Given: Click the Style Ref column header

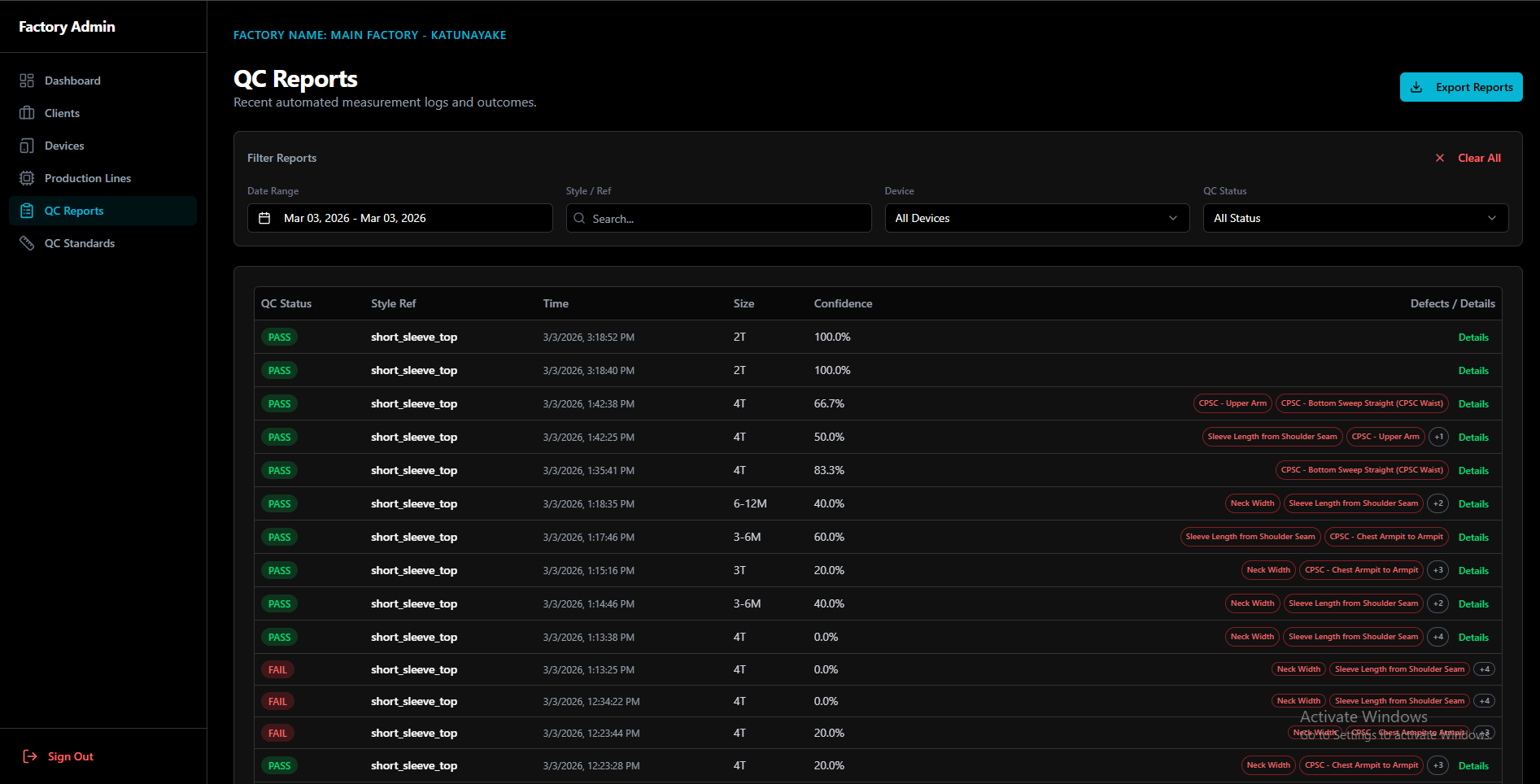Looking at the screenshot, I should pyautogui.click(x=394, y=303).
